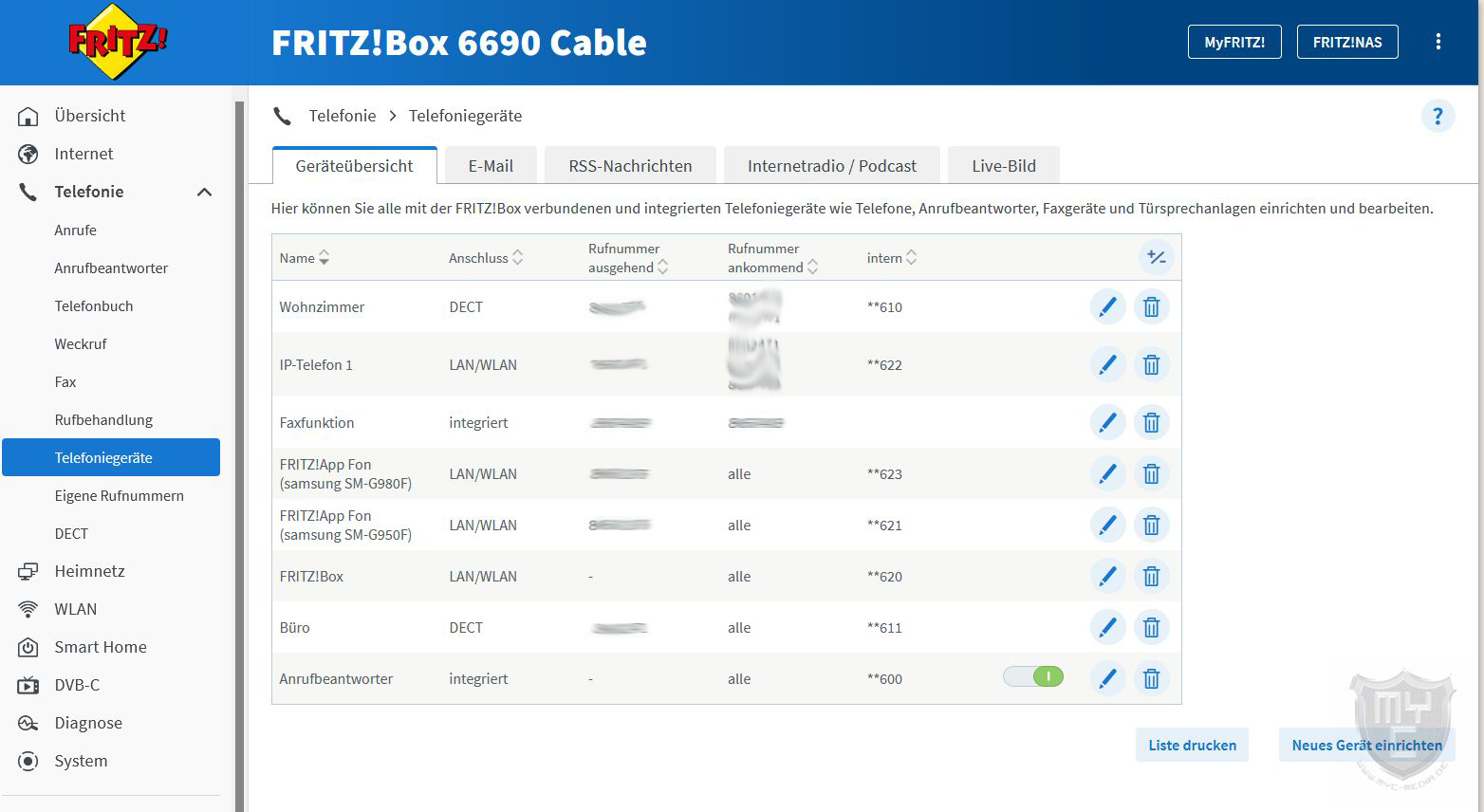This screenshot has height=812, width=1484.
Task: Select Telefoniegeräte in the sidebar
Action: [111, 457]
